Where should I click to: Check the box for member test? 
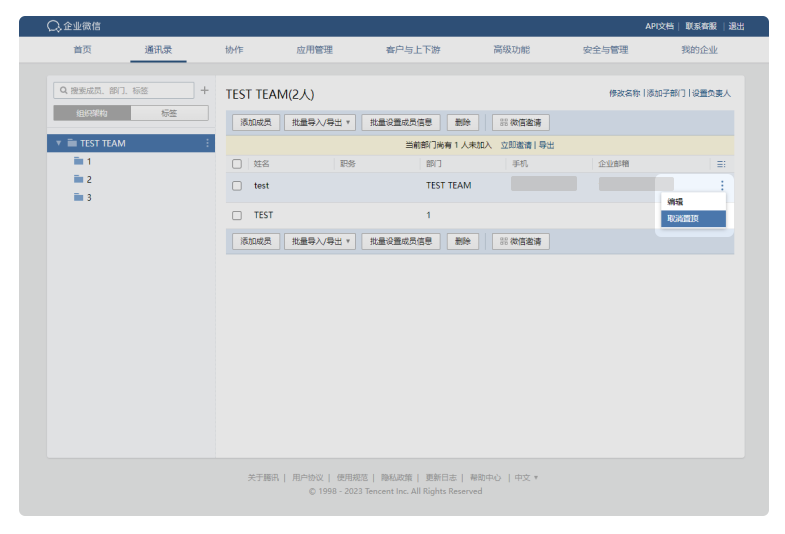point(237,186)
